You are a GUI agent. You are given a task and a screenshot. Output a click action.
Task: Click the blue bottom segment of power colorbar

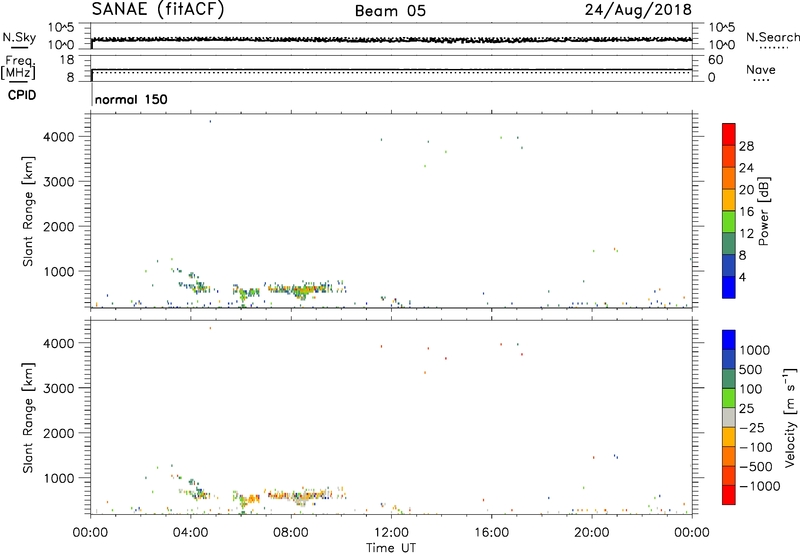click(x=729, y=287)
